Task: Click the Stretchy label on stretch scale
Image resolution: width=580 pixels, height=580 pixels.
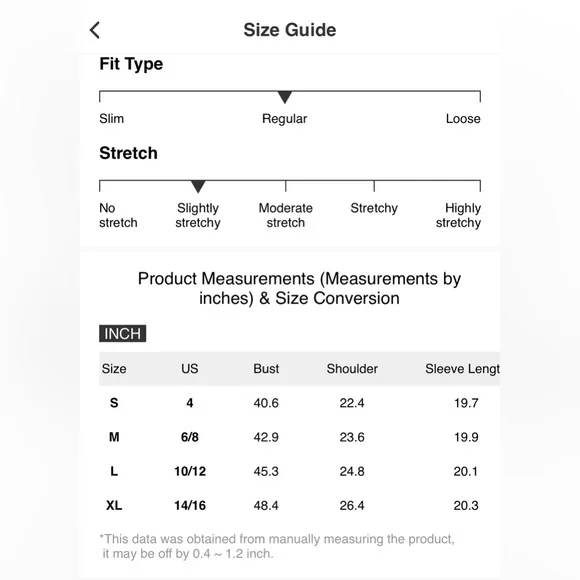Action: 374,208
